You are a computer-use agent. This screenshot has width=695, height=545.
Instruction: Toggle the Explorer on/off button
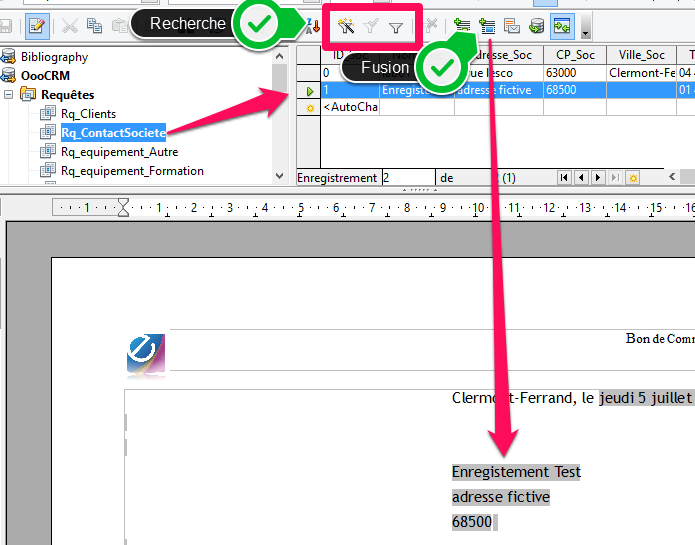point(563,27)
